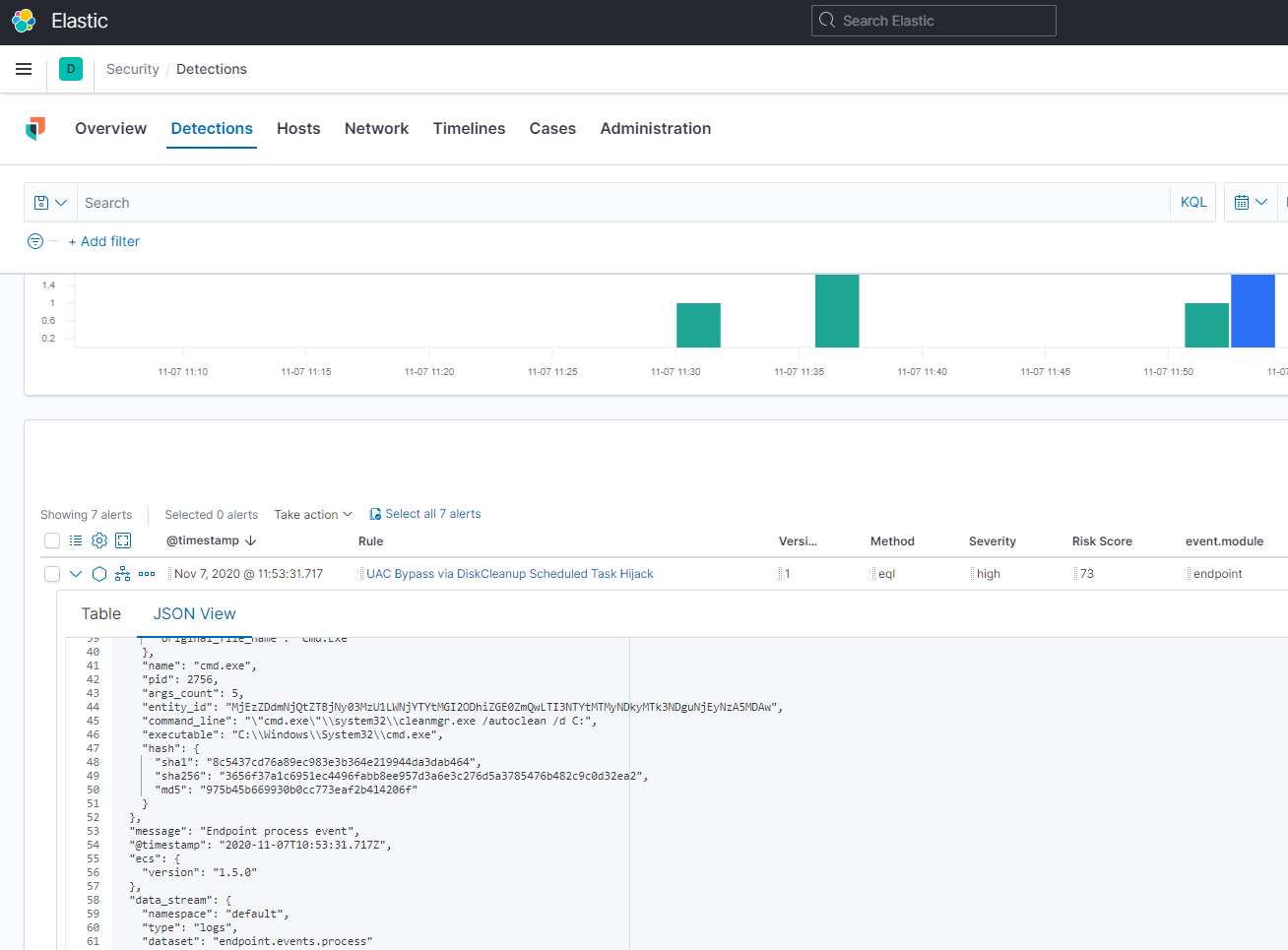Click the customize columns list icon
The image size is (1288, 950).
(75, 540)
